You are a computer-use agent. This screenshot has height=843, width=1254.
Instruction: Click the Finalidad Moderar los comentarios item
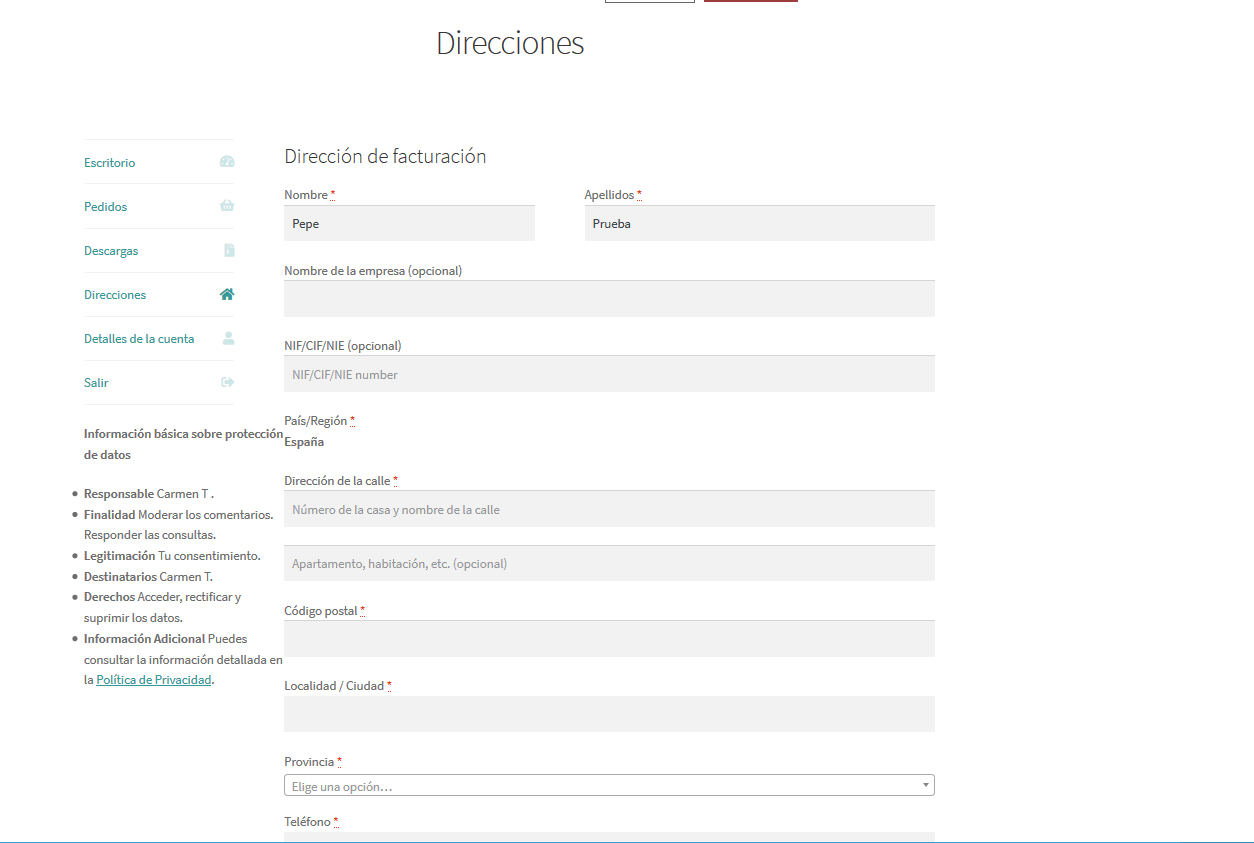[179, 525]
